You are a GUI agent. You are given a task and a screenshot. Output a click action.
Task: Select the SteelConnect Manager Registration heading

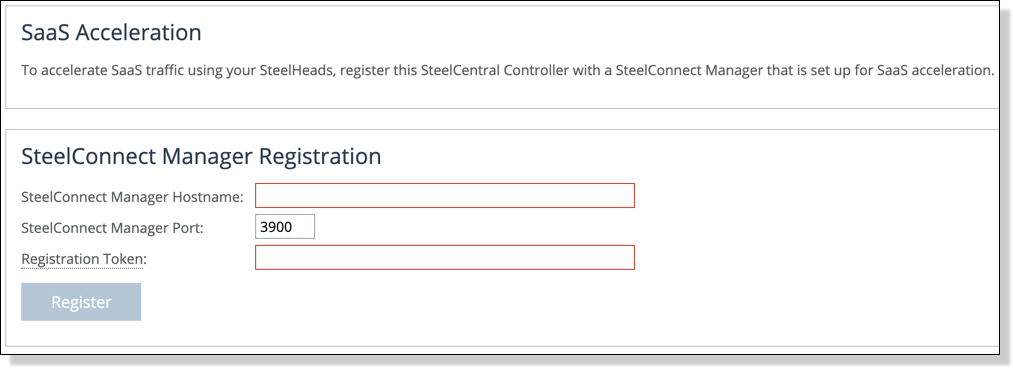click(x=201, y=156)
